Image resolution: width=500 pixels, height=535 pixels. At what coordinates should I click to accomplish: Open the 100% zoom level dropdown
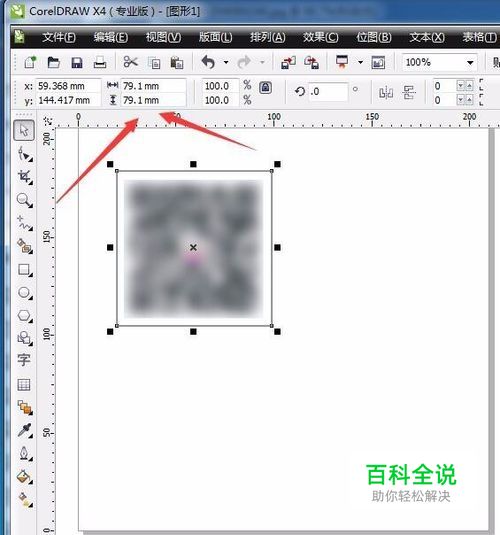click(470, 63)
